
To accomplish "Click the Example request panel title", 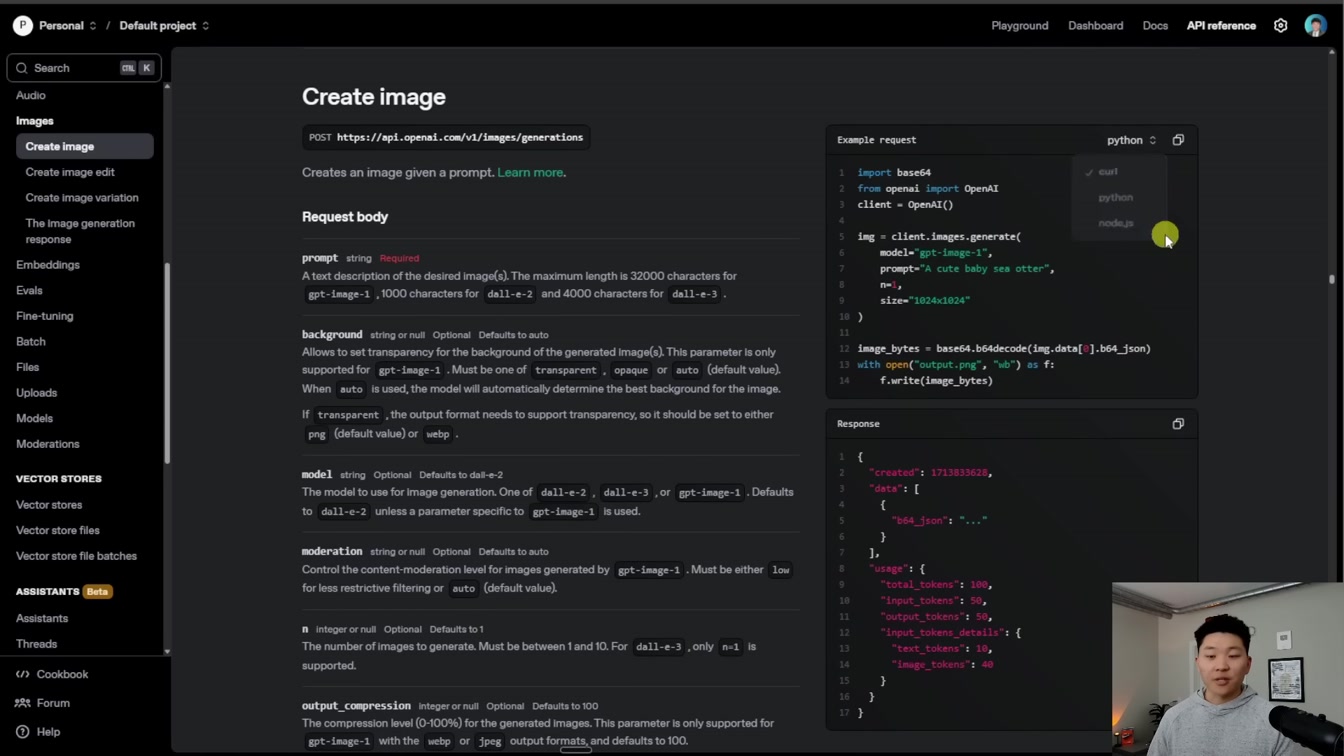I will click(876, 140).
